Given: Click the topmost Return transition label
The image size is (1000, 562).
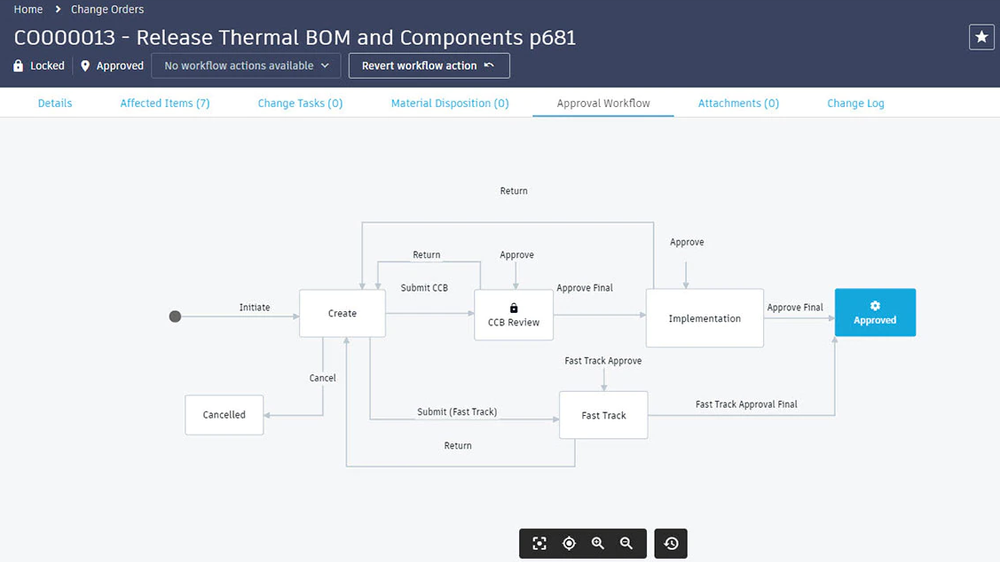Looking at the screenshot, I should point(513,191).
